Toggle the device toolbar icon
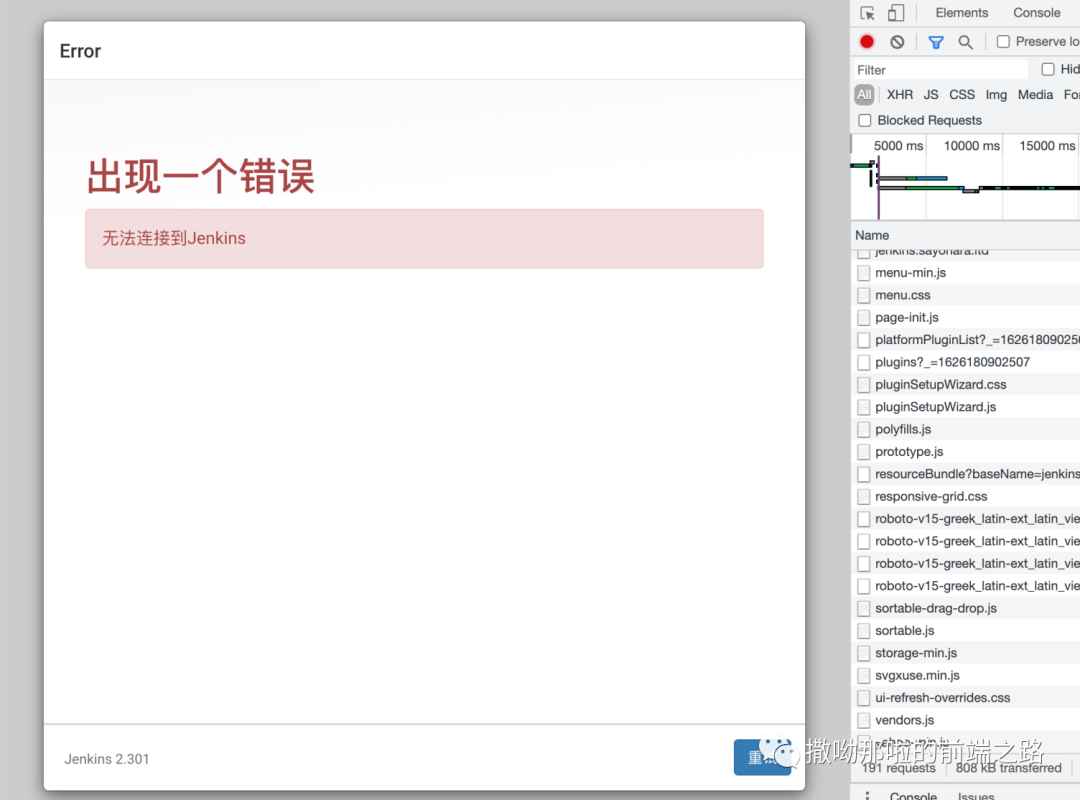1080x800 pixels. [x=896, y=13]
